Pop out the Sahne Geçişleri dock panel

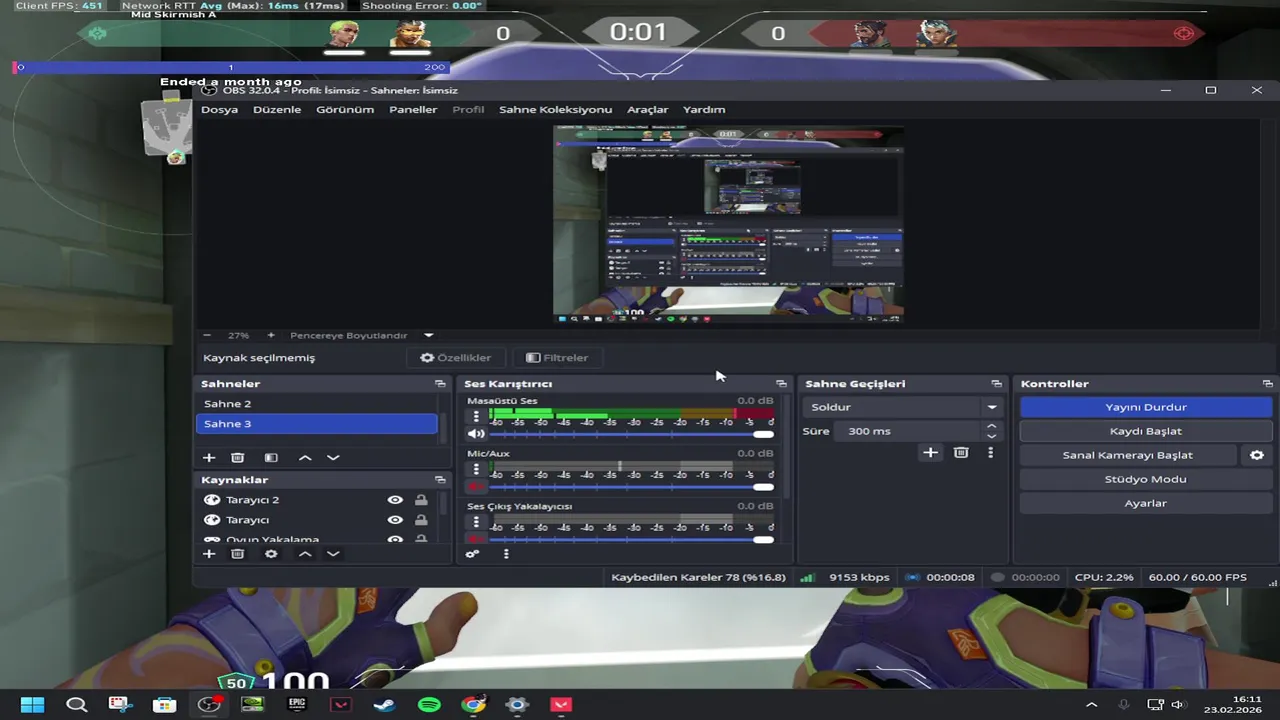tap(996, 384)
